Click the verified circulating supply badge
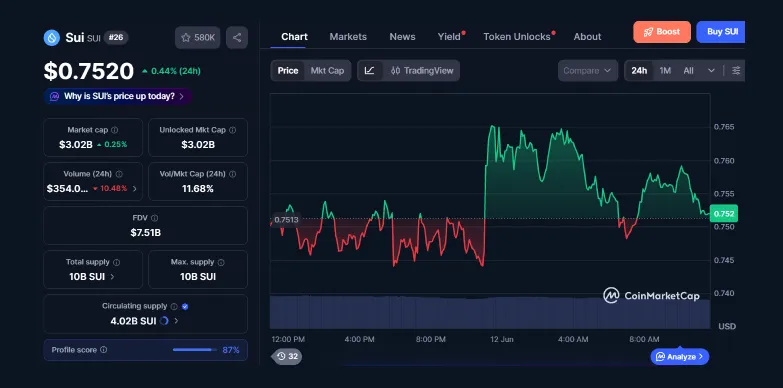The height and width of the screenshot is (388, 783). 185,307
